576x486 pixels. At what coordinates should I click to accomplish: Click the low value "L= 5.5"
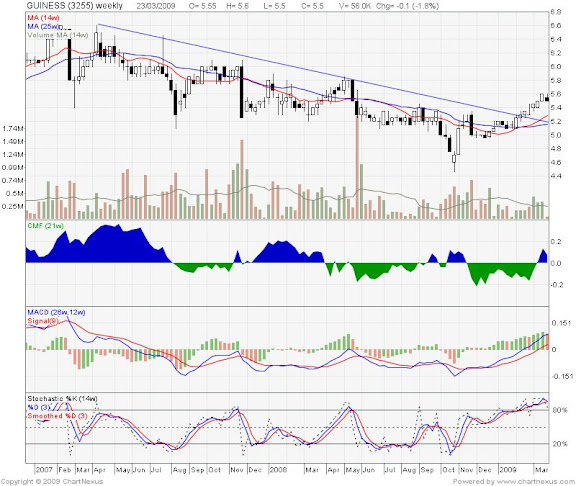click(274, 6)
